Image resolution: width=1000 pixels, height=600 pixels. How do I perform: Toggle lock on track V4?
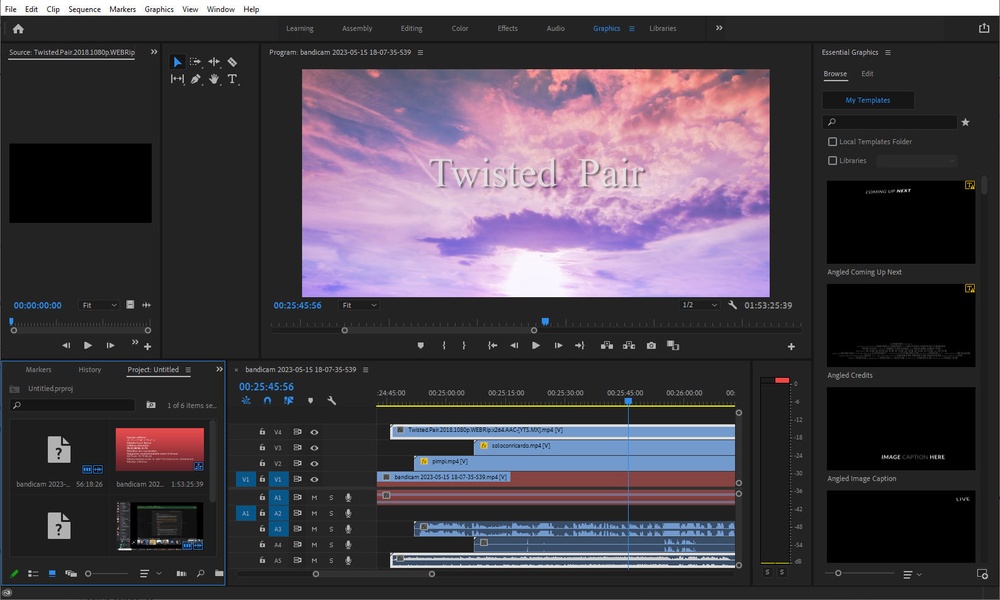tap(262, 432)
